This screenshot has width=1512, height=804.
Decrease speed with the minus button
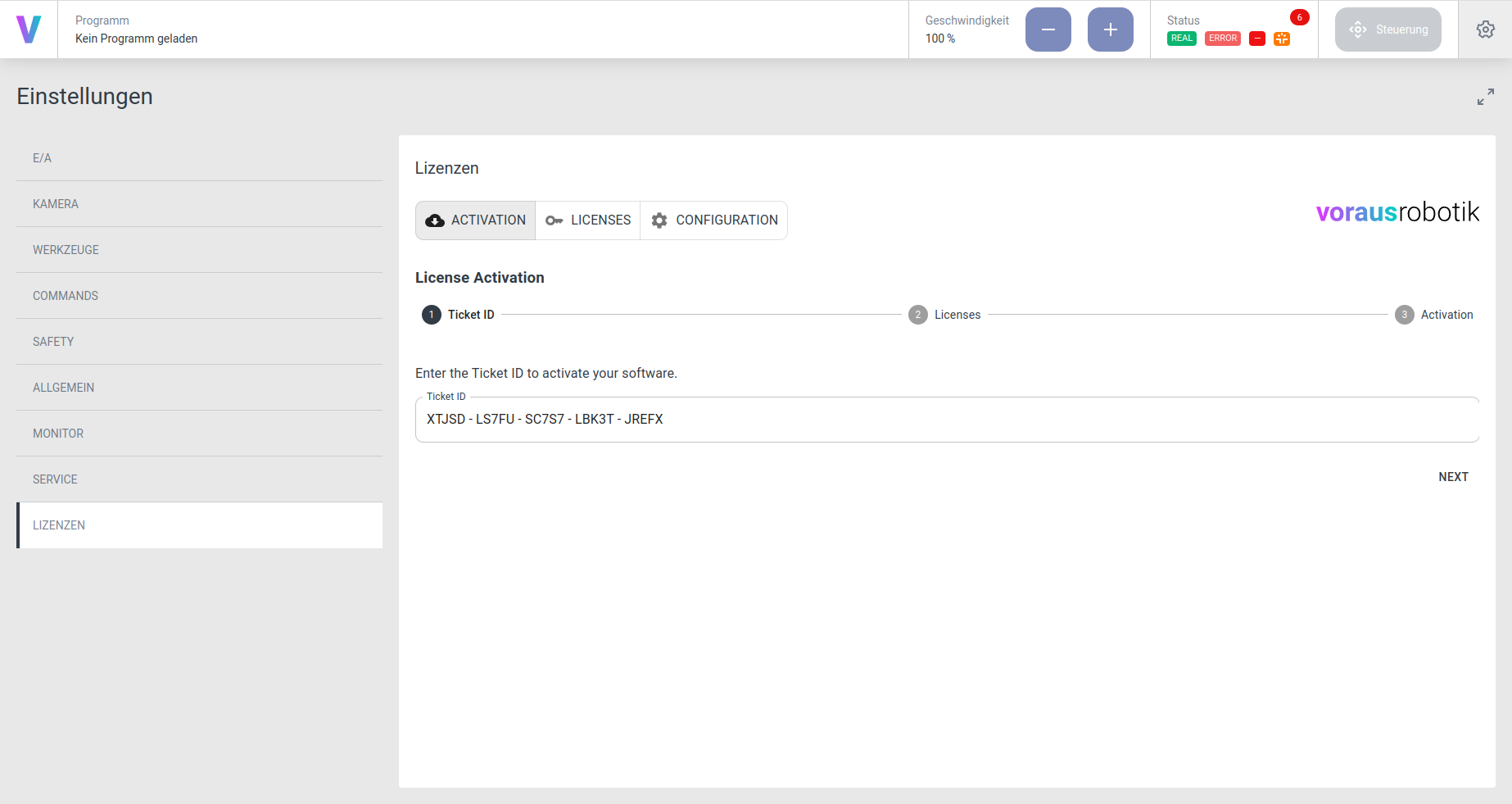pos(1048,30)
